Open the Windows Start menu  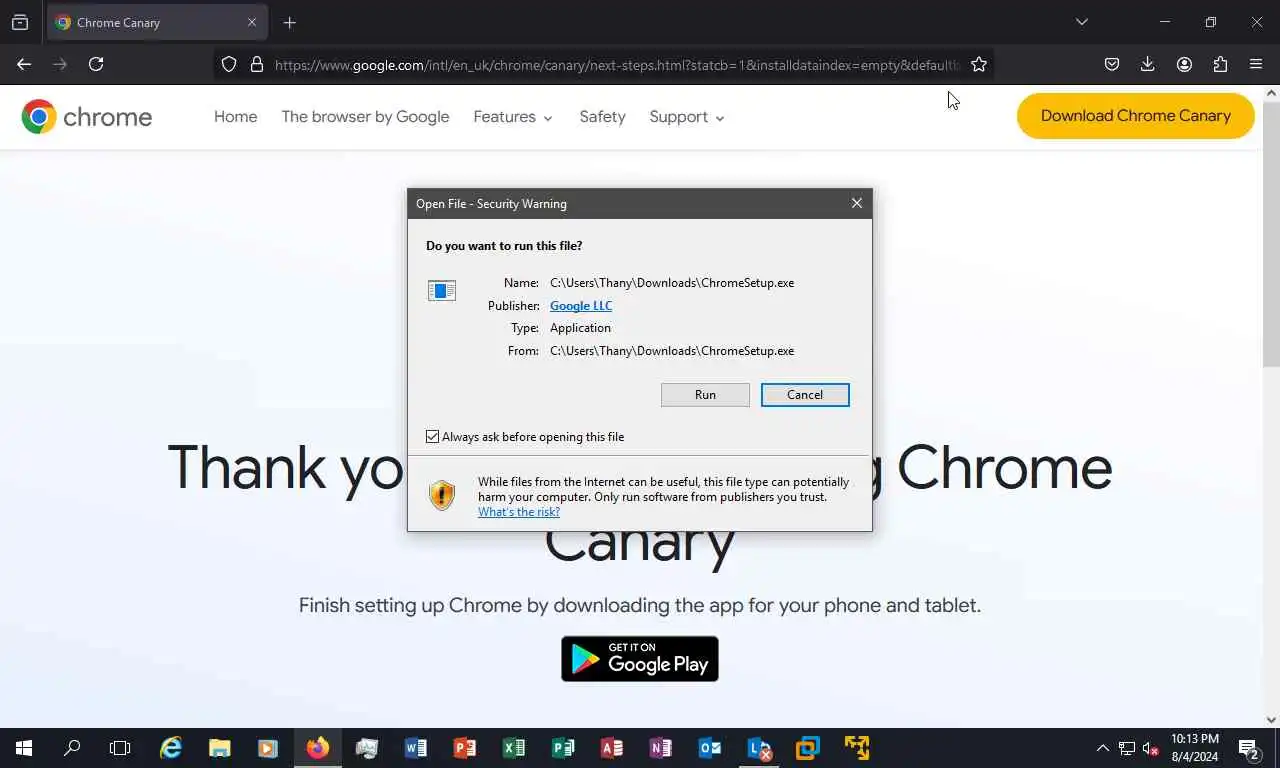(x=24, y=748)
